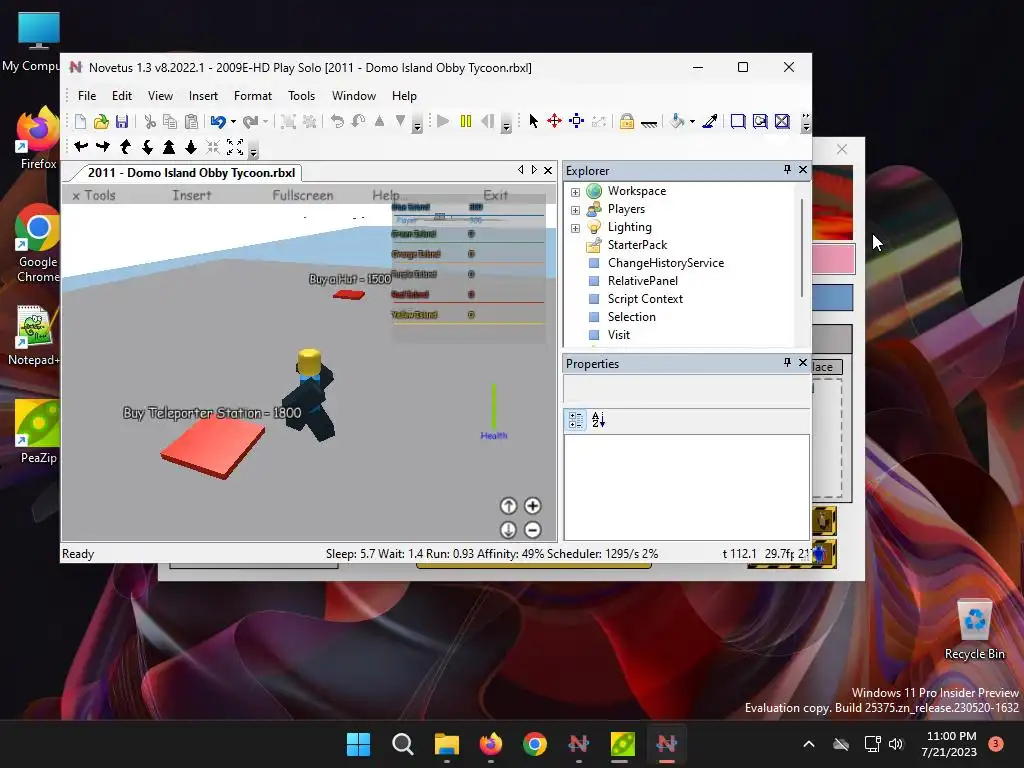Open the paint bucket color dropdown arrow
The width and height of the screenshot is (1024, 768).
click(692, 121)
